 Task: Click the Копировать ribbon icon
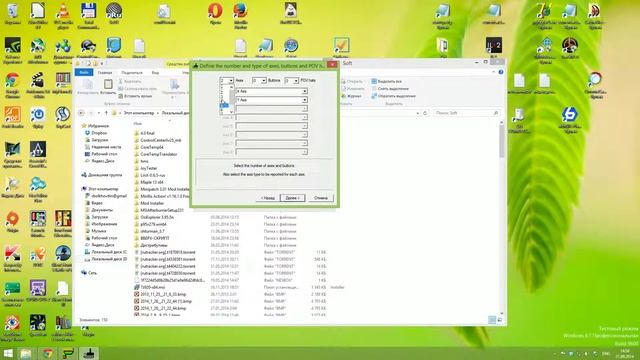point(88,87)
